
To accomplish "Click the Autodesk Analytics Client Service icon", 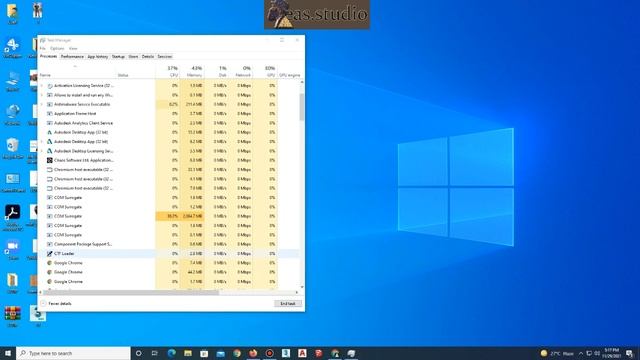I will coord(50,123).
